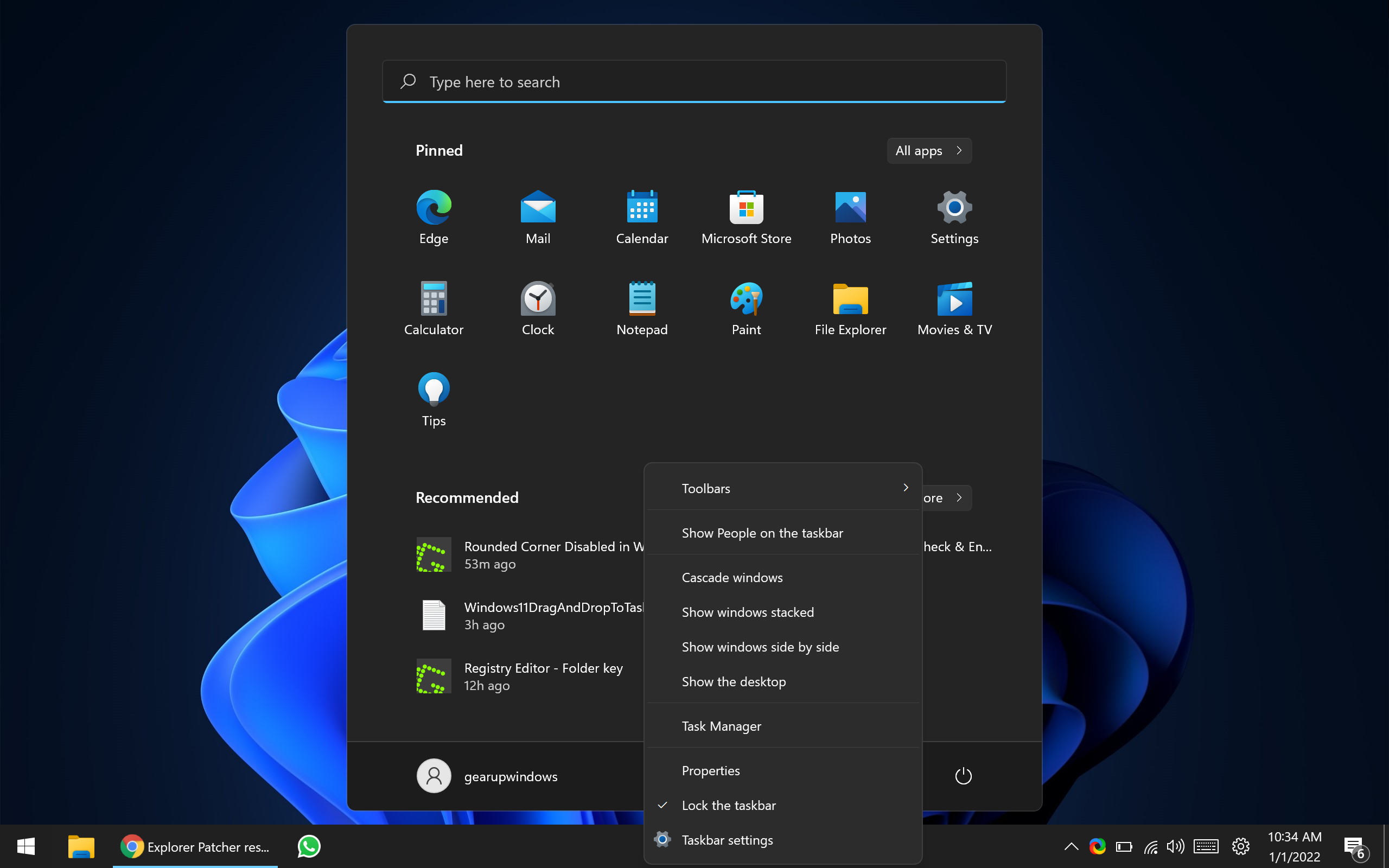Viewport: 1389px width, 868px height.
Task: Select Show windows side by side
Action: [760, 646]
